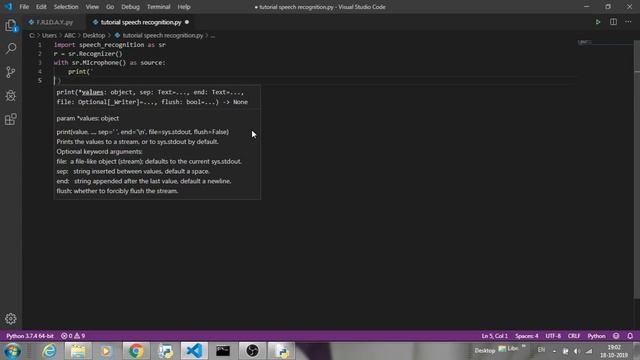This screenshot has width=640, height=360.
Task: Change indentation via Spaces: 4
Action: [527, 336]
